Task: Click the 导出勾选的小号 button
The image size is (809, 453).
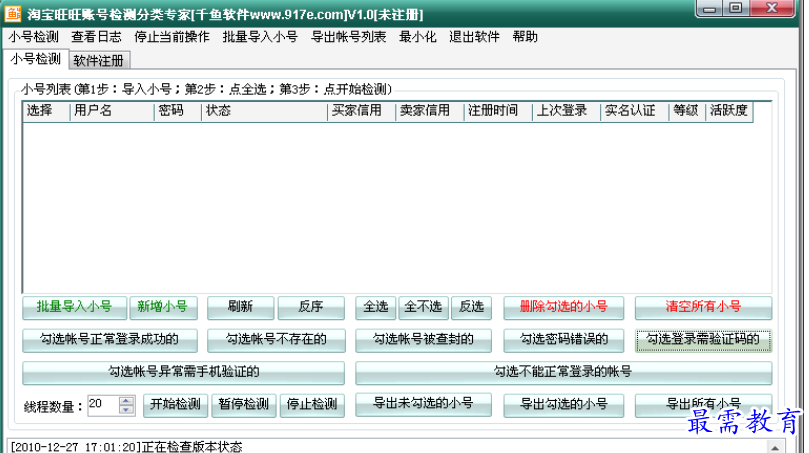Action: coord(563,405)
